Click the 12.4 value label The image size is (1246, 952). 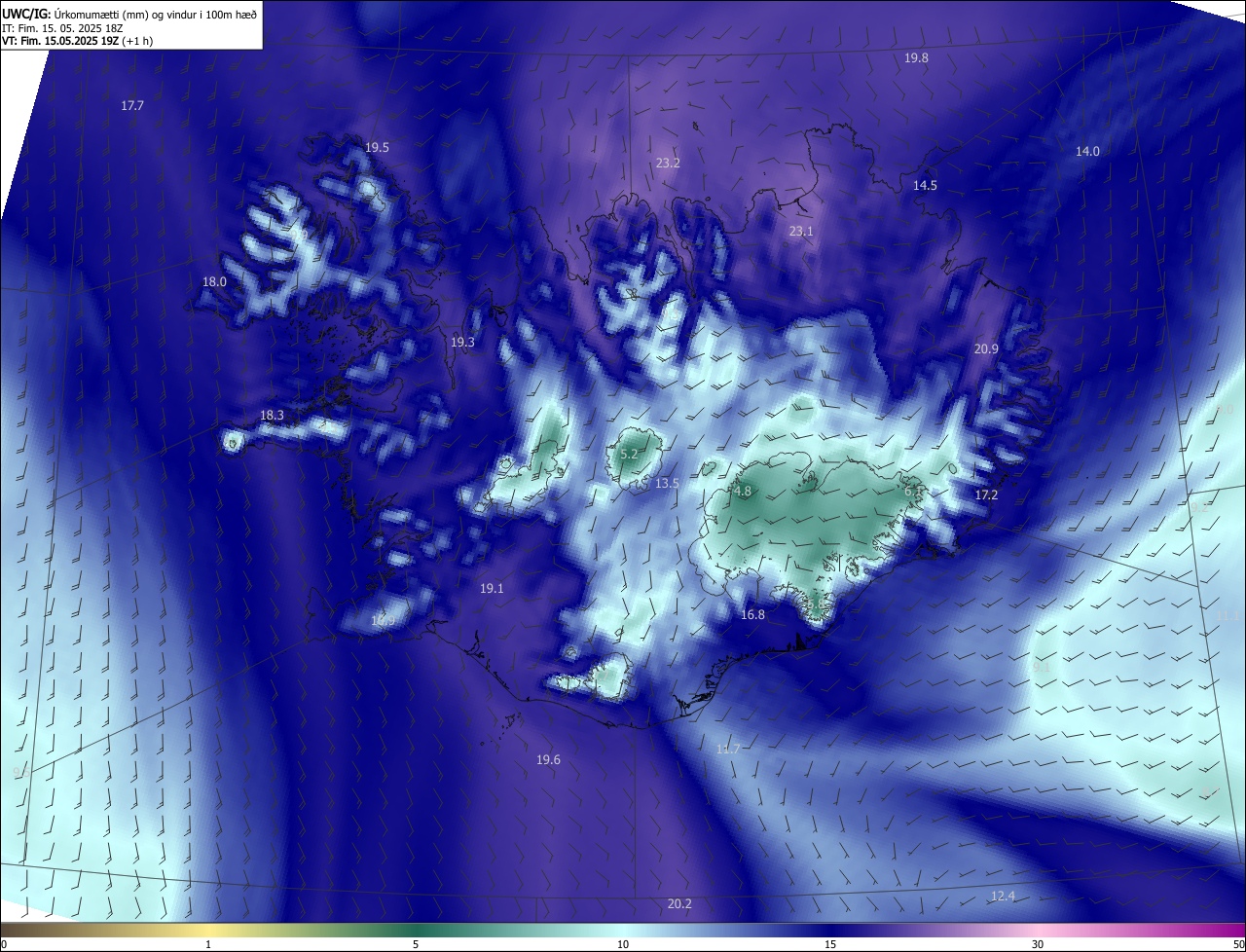[1003, 896]
